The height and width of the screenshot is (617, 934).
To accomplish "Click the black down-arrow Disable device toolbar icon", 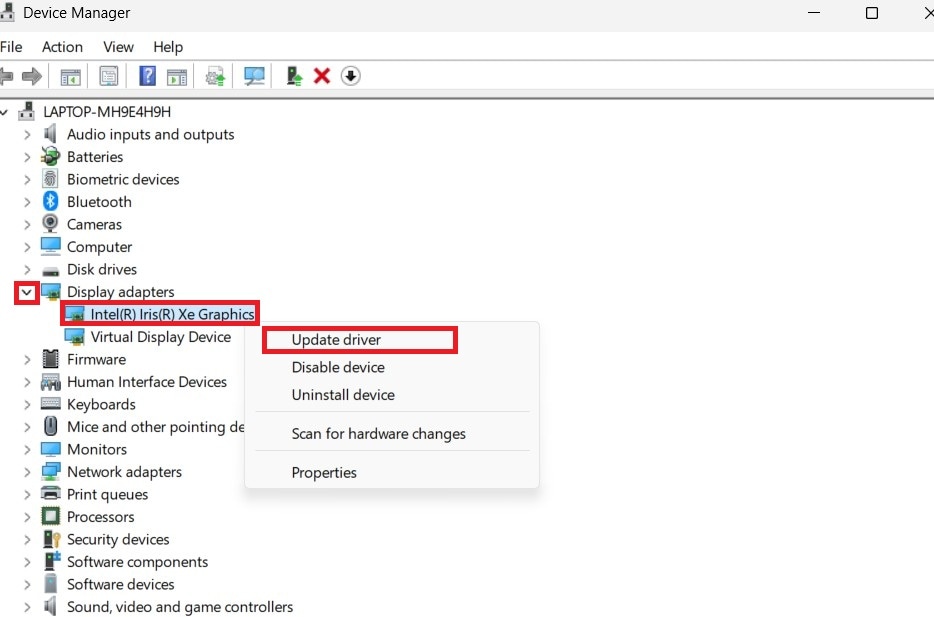I will pyautogui.click(x=351, y=76).
